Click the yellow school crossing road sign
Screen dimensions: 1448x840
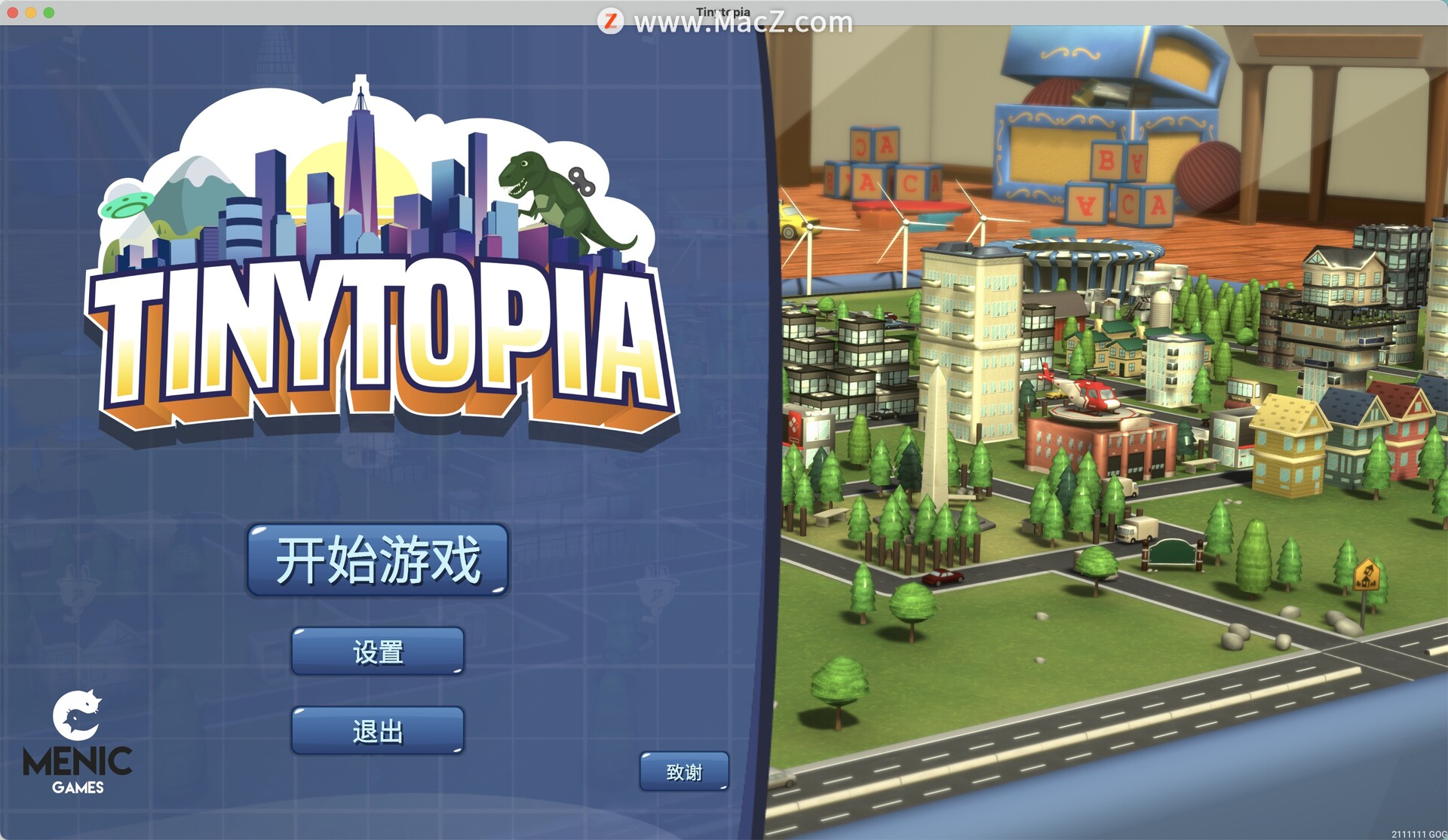tap(1366, 577)
